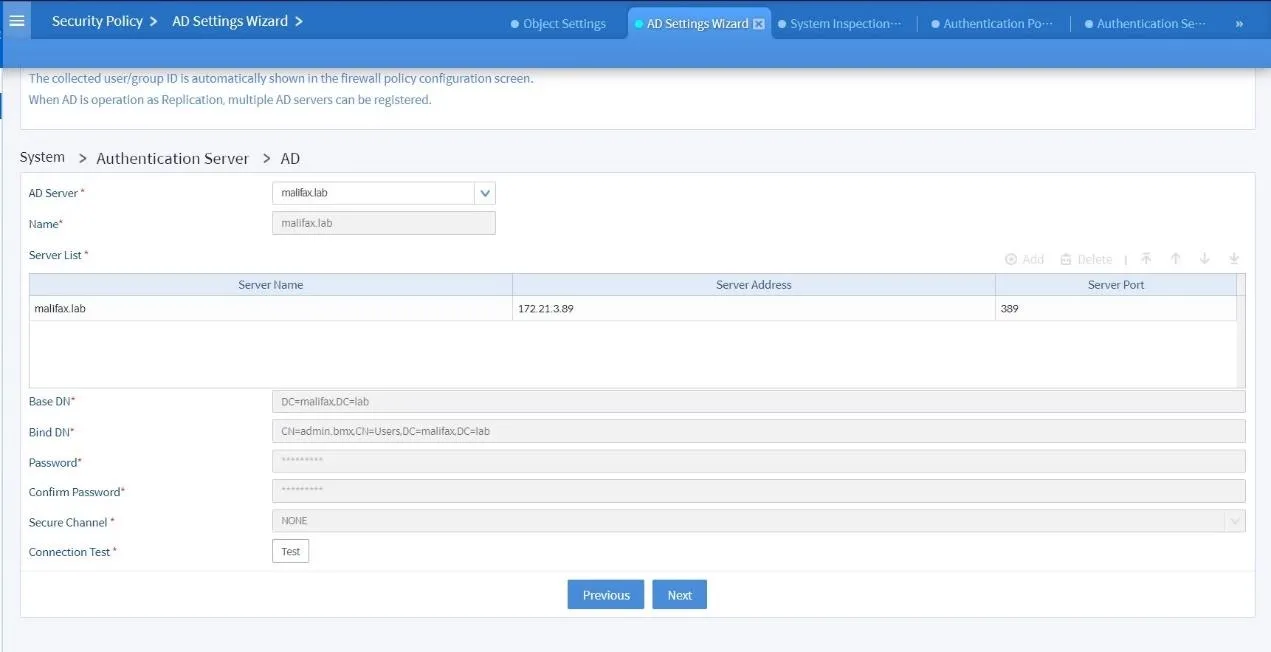Open the AD Server dropdown
Image resolution: width=1271 pixels, height=652 pixels.
[x=485, y=192]
